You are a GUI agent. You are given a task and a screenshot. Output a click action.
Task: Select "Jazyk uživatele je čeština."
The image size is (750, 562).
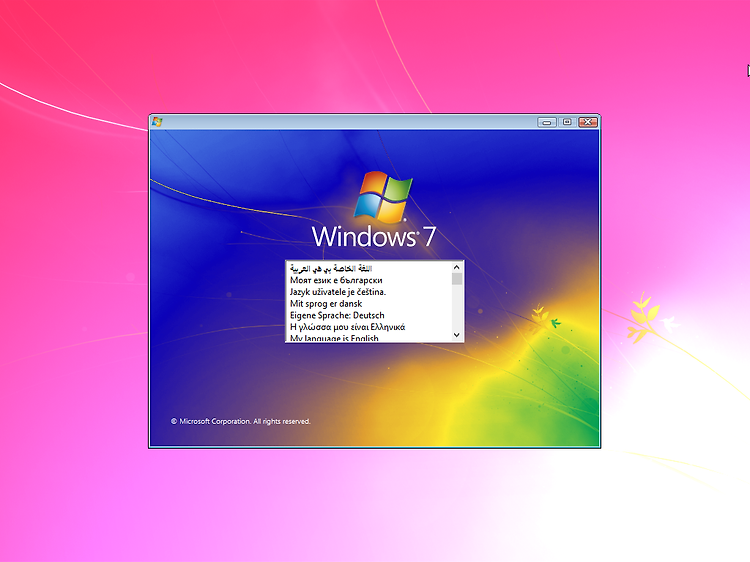[x=369, y=292]
